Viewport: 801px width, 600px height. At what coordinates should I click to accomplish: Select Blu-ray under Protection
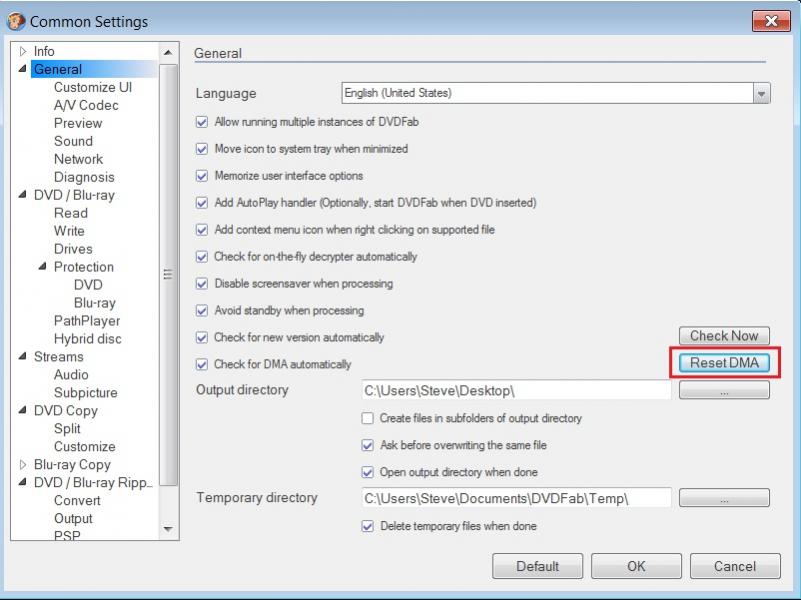[x=95, y=303]
